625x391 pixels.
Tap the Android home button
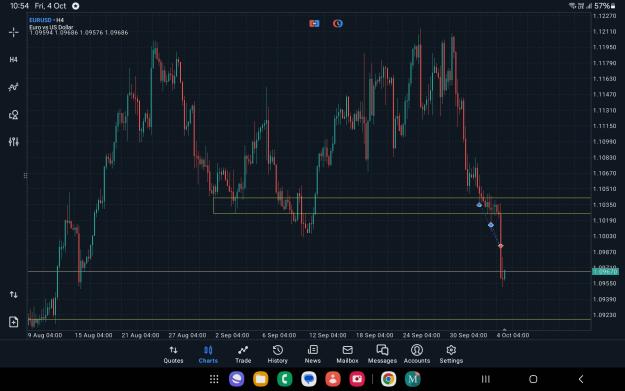[x=533, y=379]
